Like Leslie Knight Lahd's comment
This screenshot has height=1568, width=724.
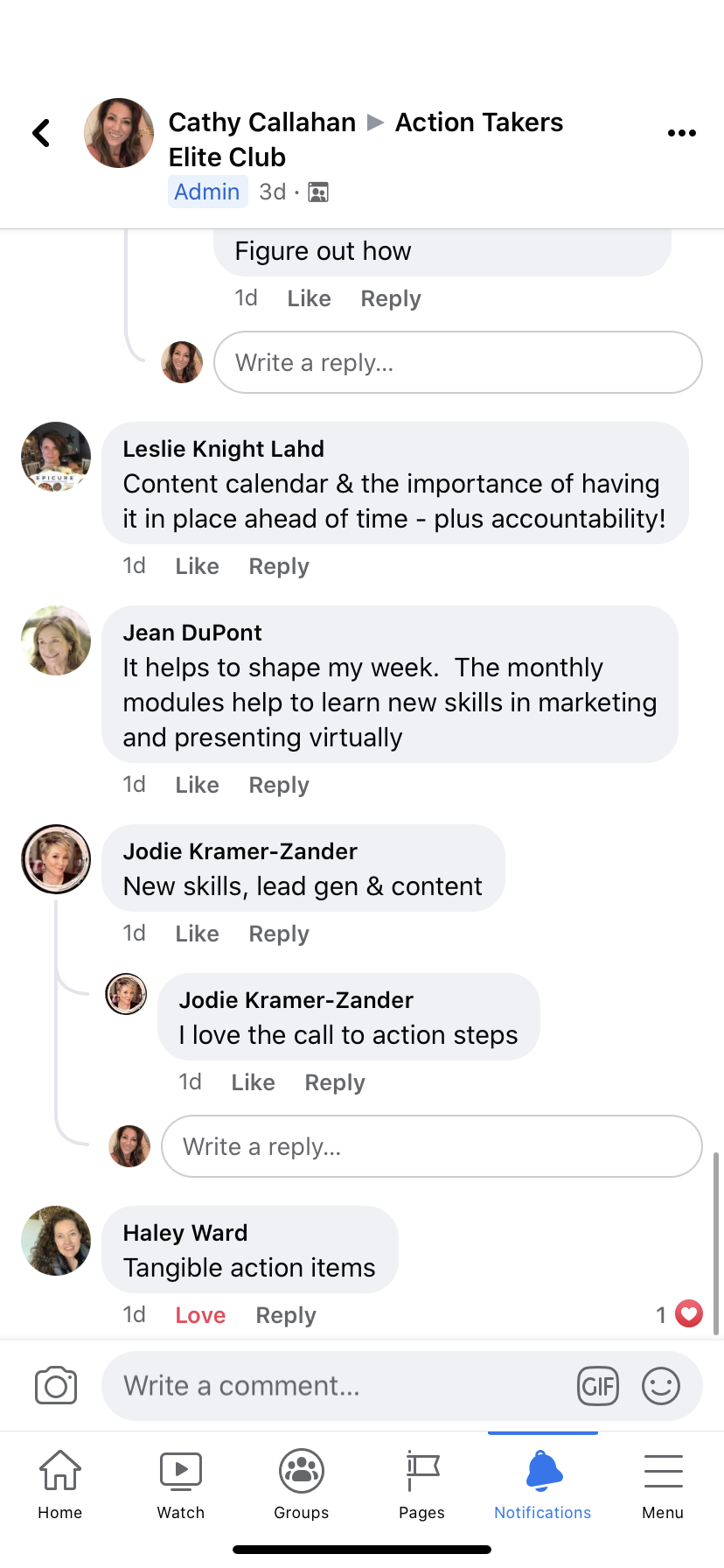(197, 566)
